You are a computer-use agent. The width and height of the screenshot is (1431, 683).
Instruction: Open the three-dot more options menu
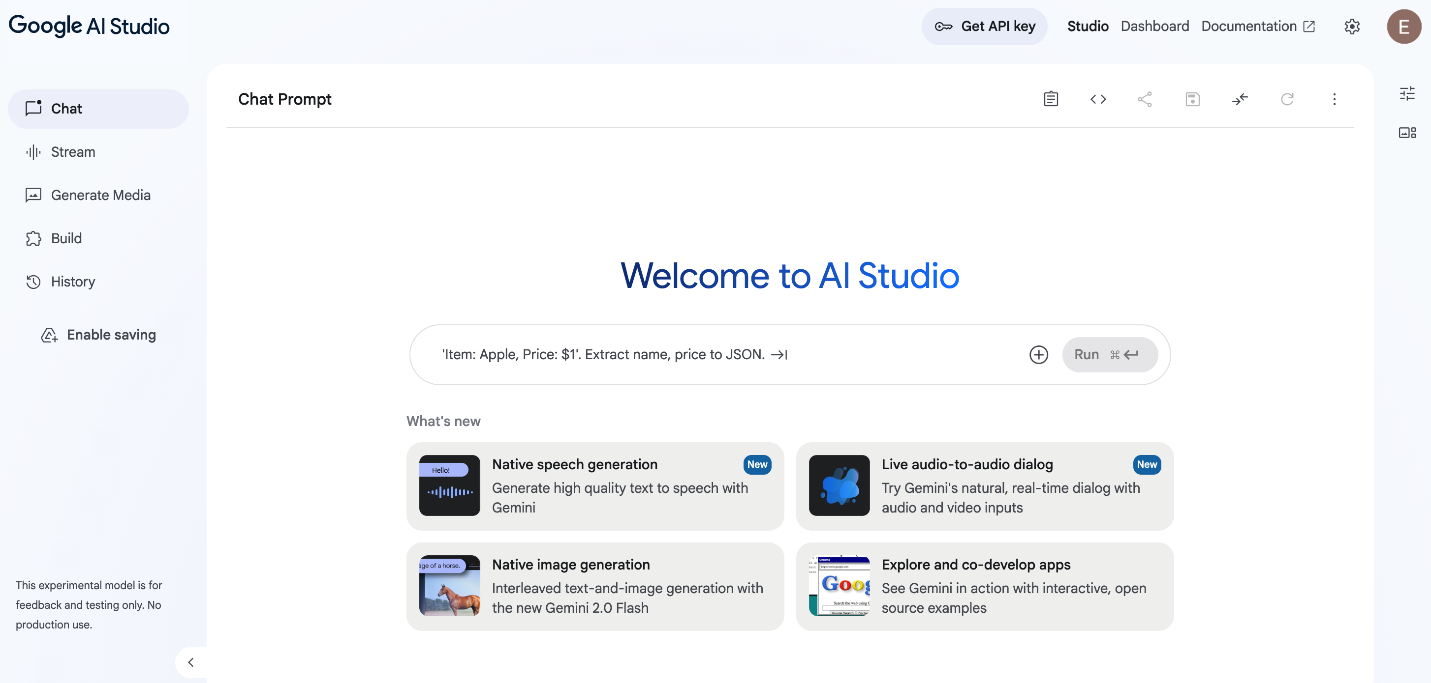coord(1334,99)
